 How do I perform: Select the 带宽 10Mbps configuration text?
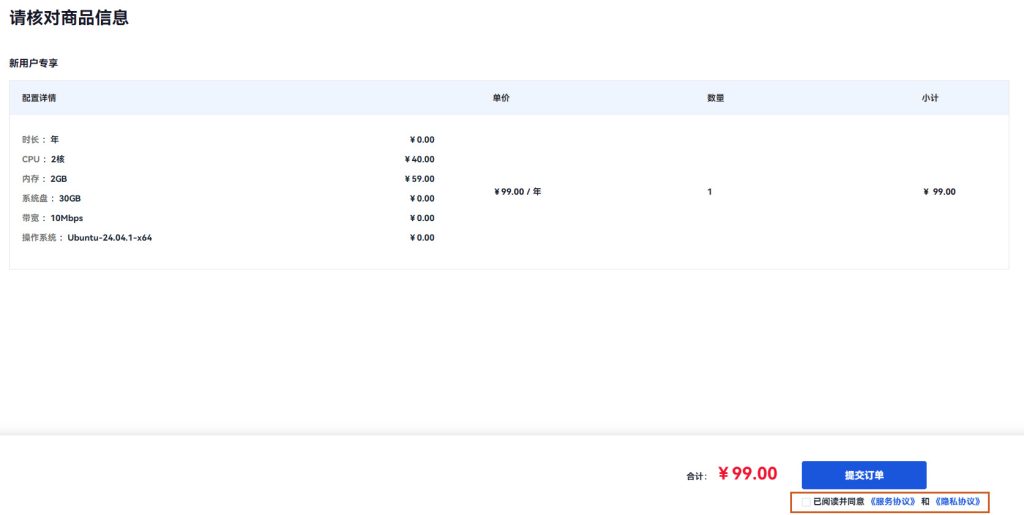[x=52, y=218]
